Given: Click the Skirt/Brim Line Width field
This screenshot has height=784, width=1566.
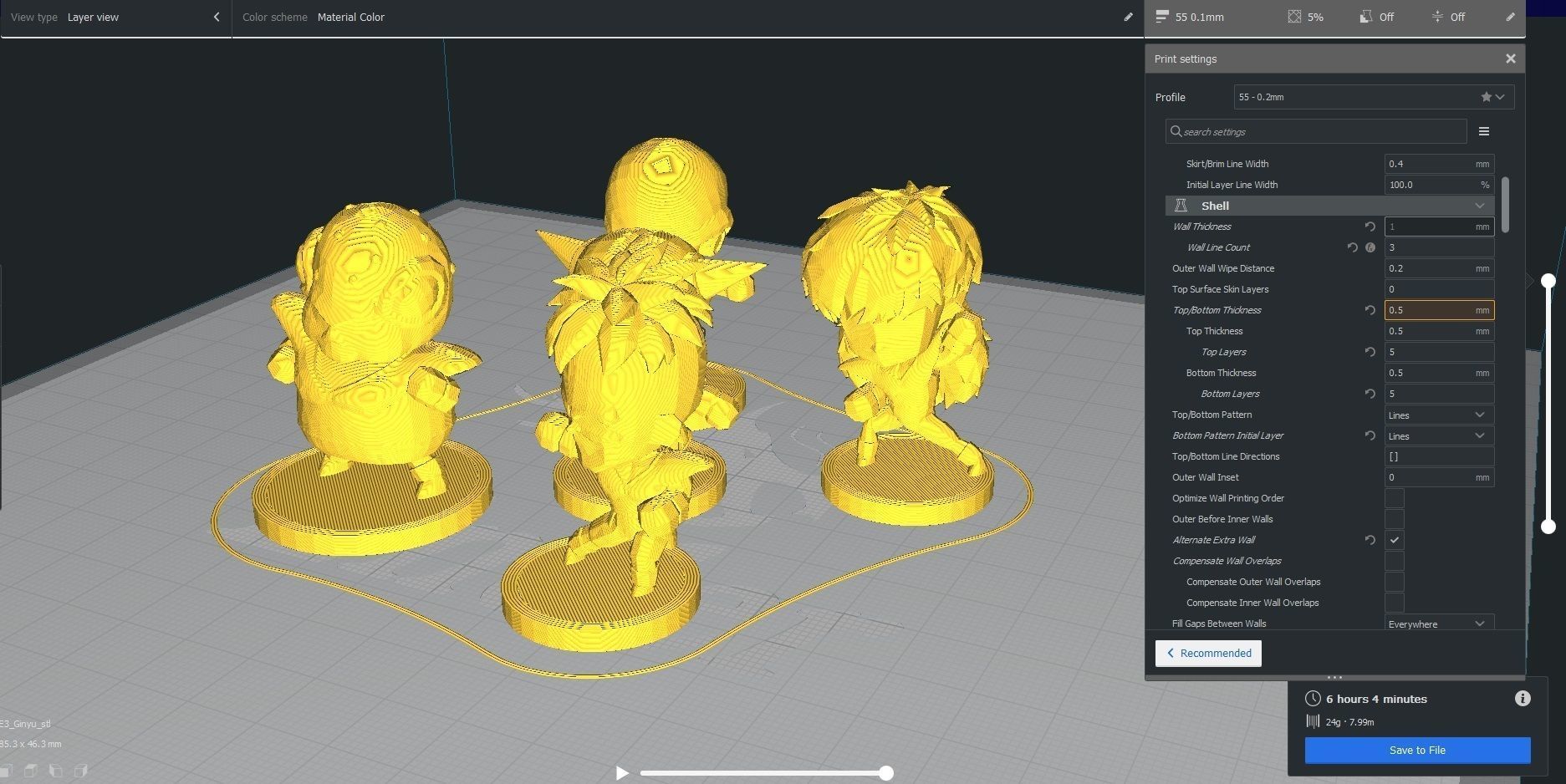Looking at the screenshot, I should point(1439,164).
